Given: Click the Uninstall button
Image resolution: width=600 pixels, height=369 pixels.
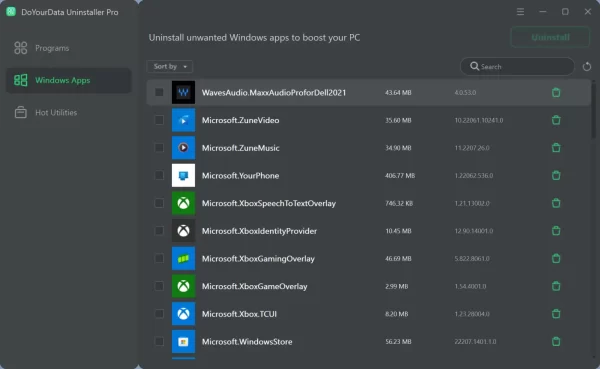Looking at the screenshot, I should pos(550,37).
